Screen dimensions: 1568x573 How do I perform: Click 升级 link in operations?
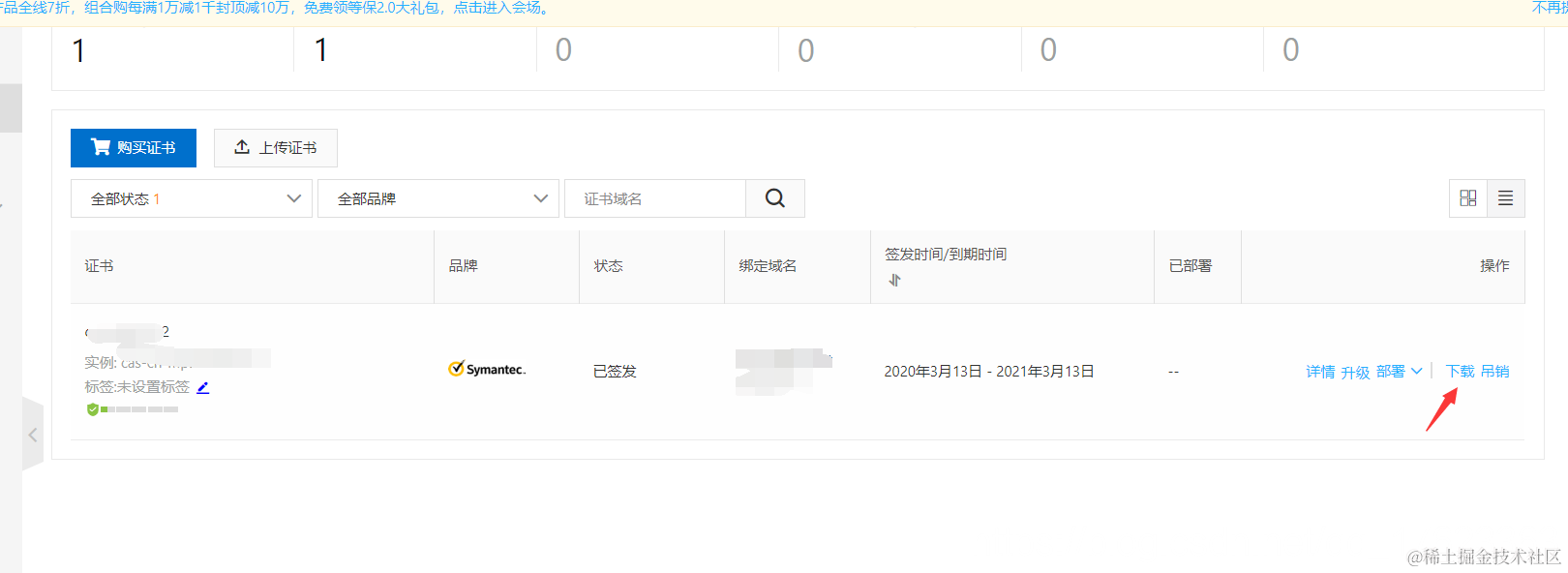[1355, 372]
